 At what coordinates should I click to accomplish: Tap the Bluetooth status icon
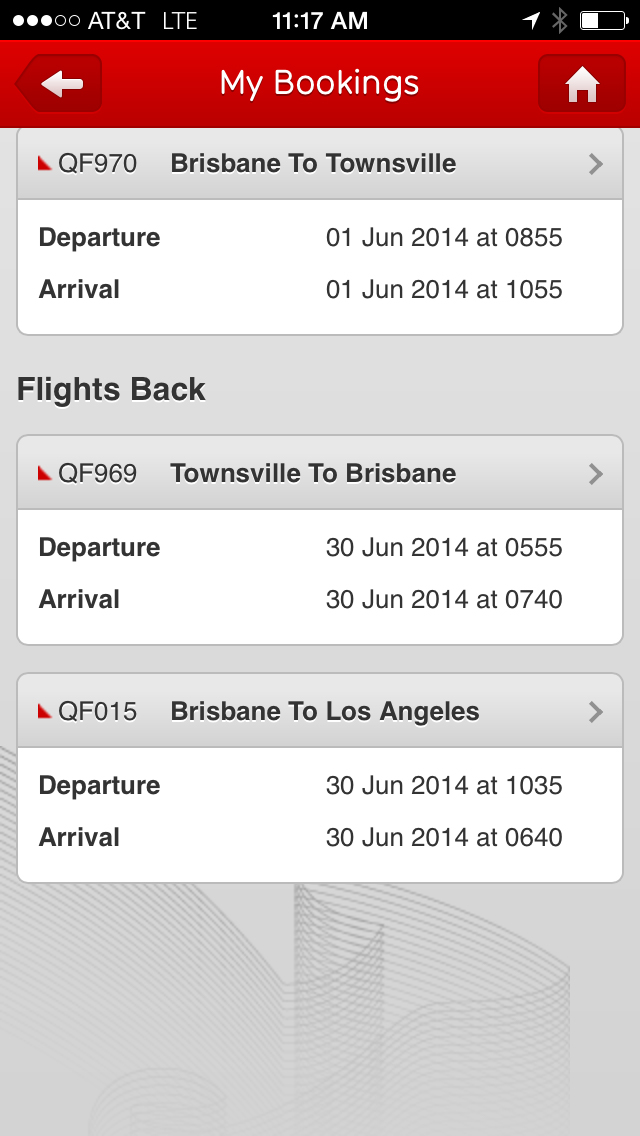pos(559,20)
